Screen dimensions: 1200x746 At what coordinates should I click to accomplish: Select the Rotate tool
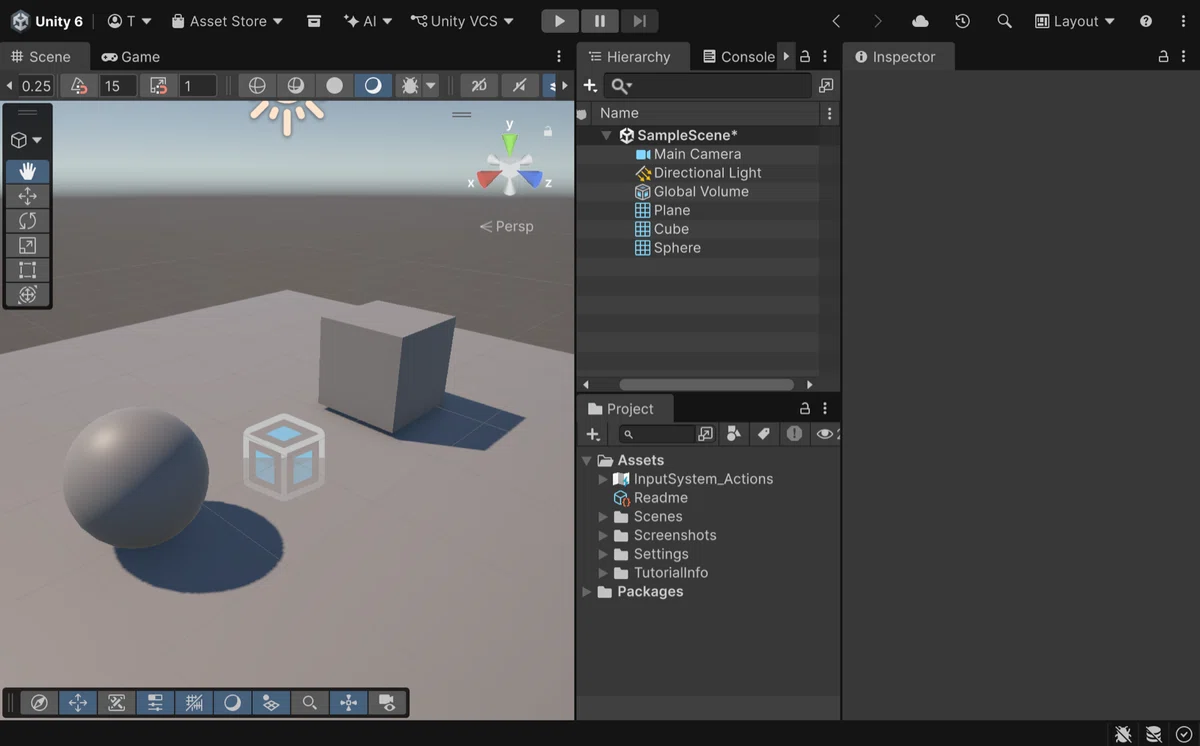click(x=27, y=221)
